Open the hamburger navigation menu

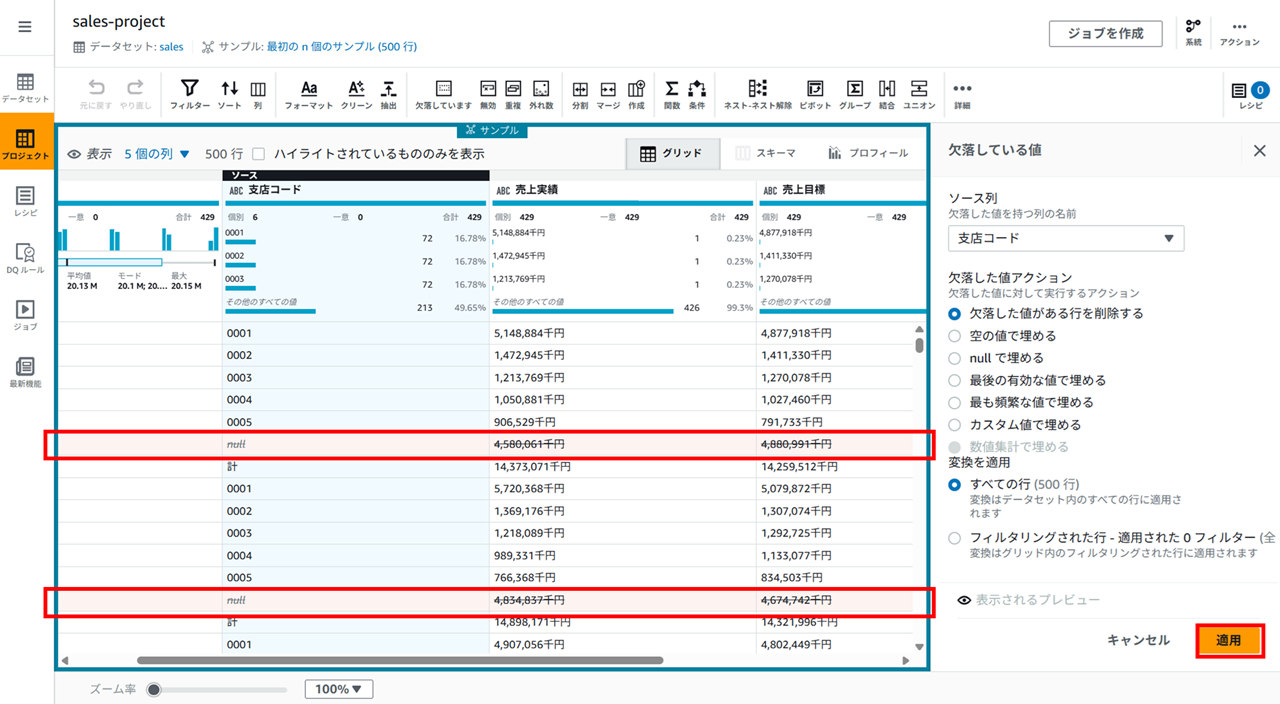(25, 27)
